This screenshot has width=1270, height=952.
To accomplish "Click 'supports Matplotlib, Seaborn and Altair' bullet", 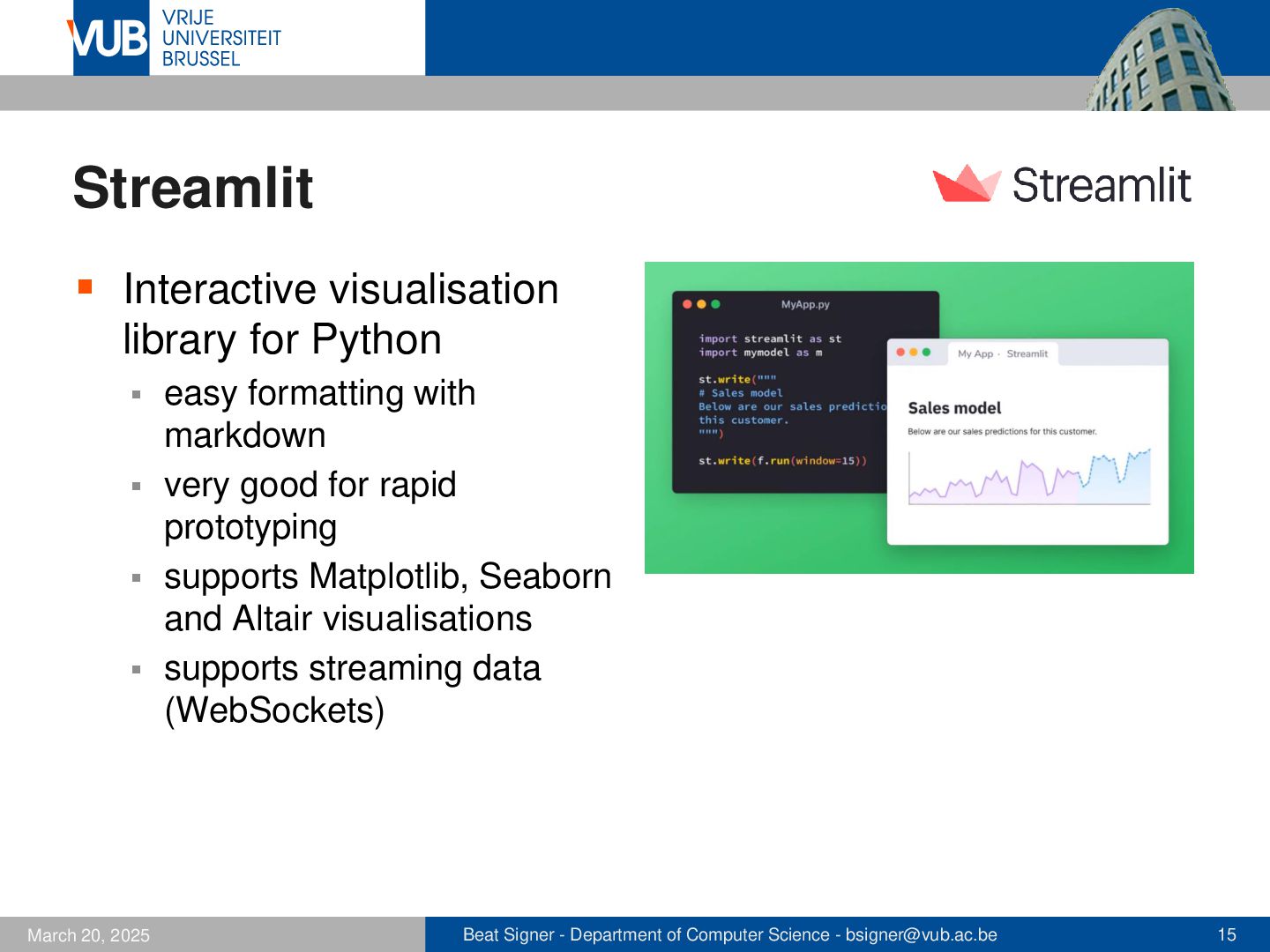I will tap(388, 598).
